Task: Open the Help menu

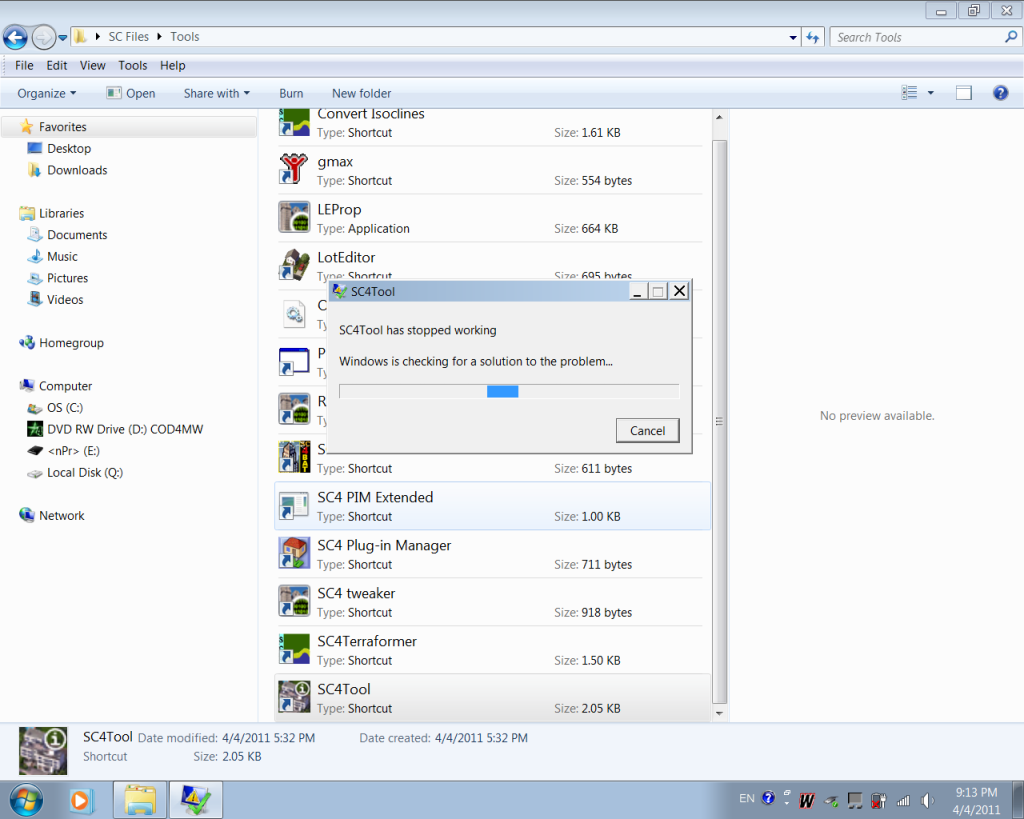Action: [x=172, y=65]
